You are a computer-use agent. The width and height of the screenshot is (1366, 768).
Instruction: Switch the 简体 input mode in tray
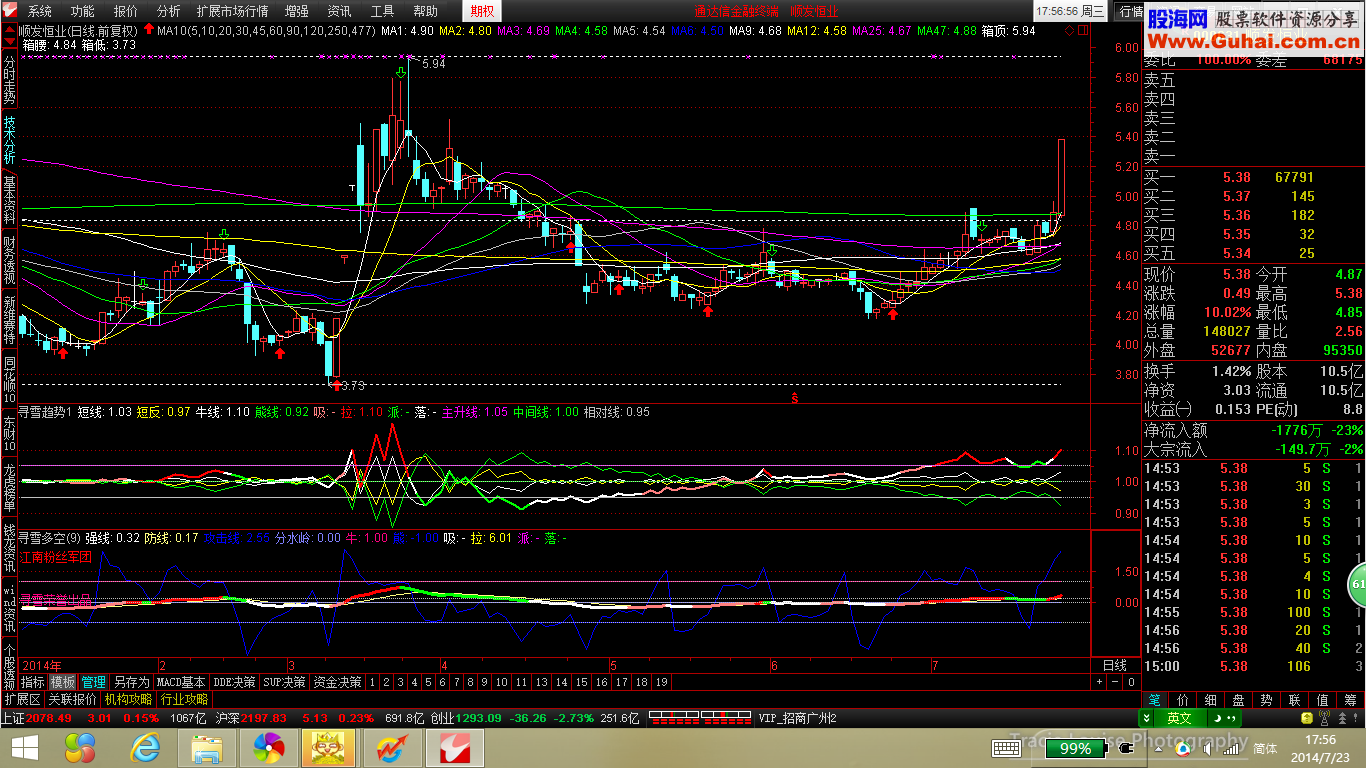[1265, 748]
